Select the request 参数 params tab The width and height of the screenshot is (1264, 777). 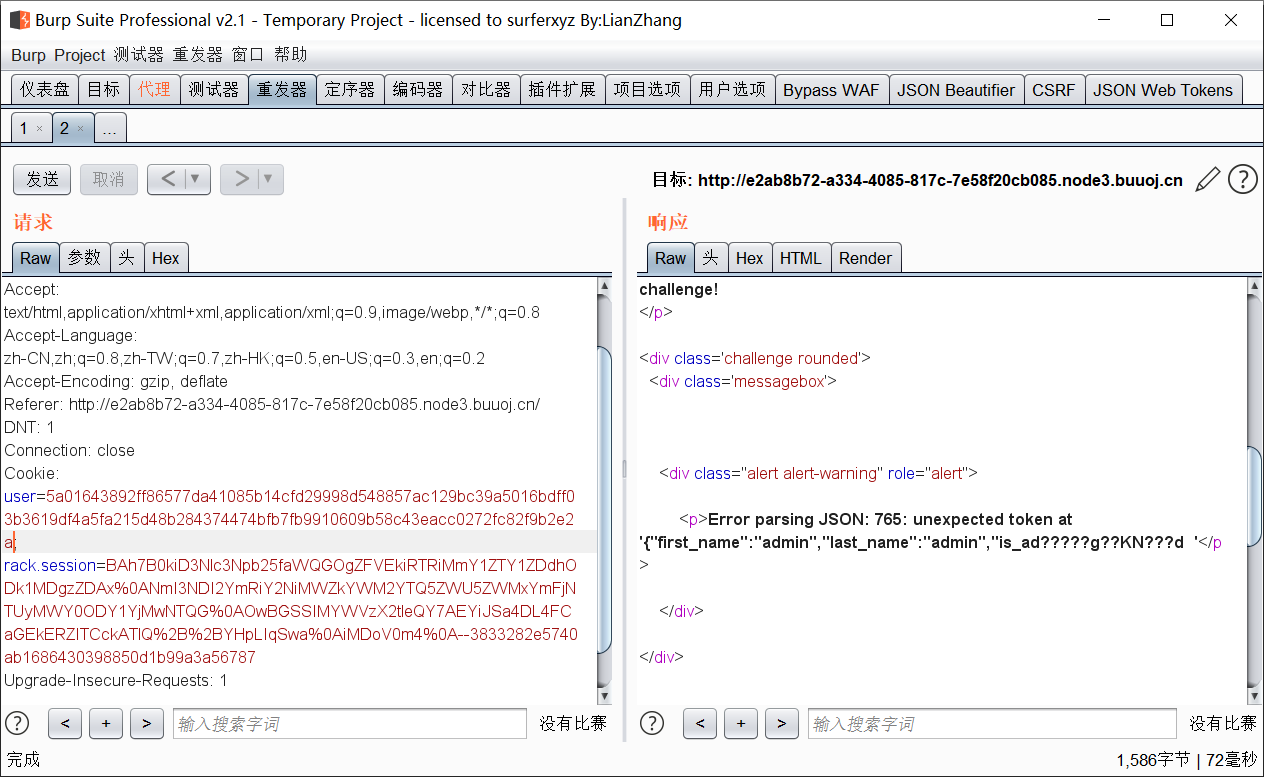point(84,258)
